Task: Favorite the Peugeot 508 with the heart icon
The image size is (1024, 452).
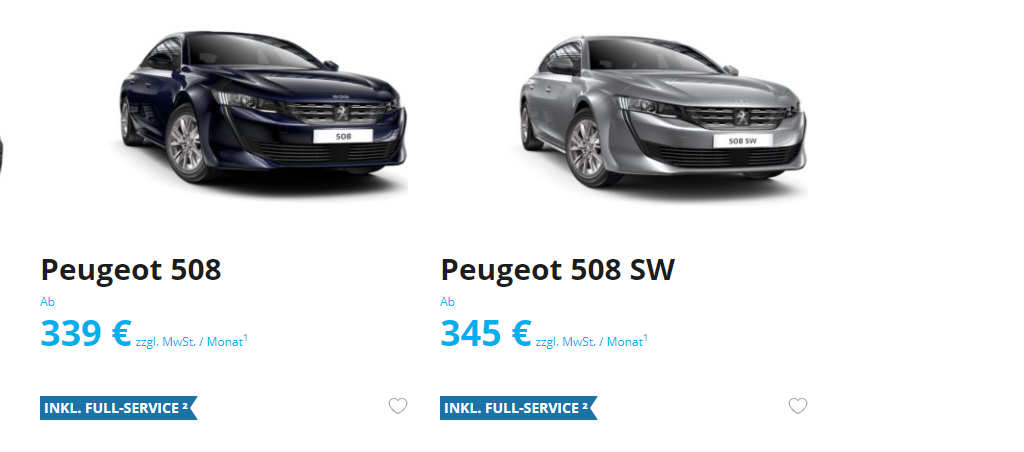Action: click(x=398, y=406)
